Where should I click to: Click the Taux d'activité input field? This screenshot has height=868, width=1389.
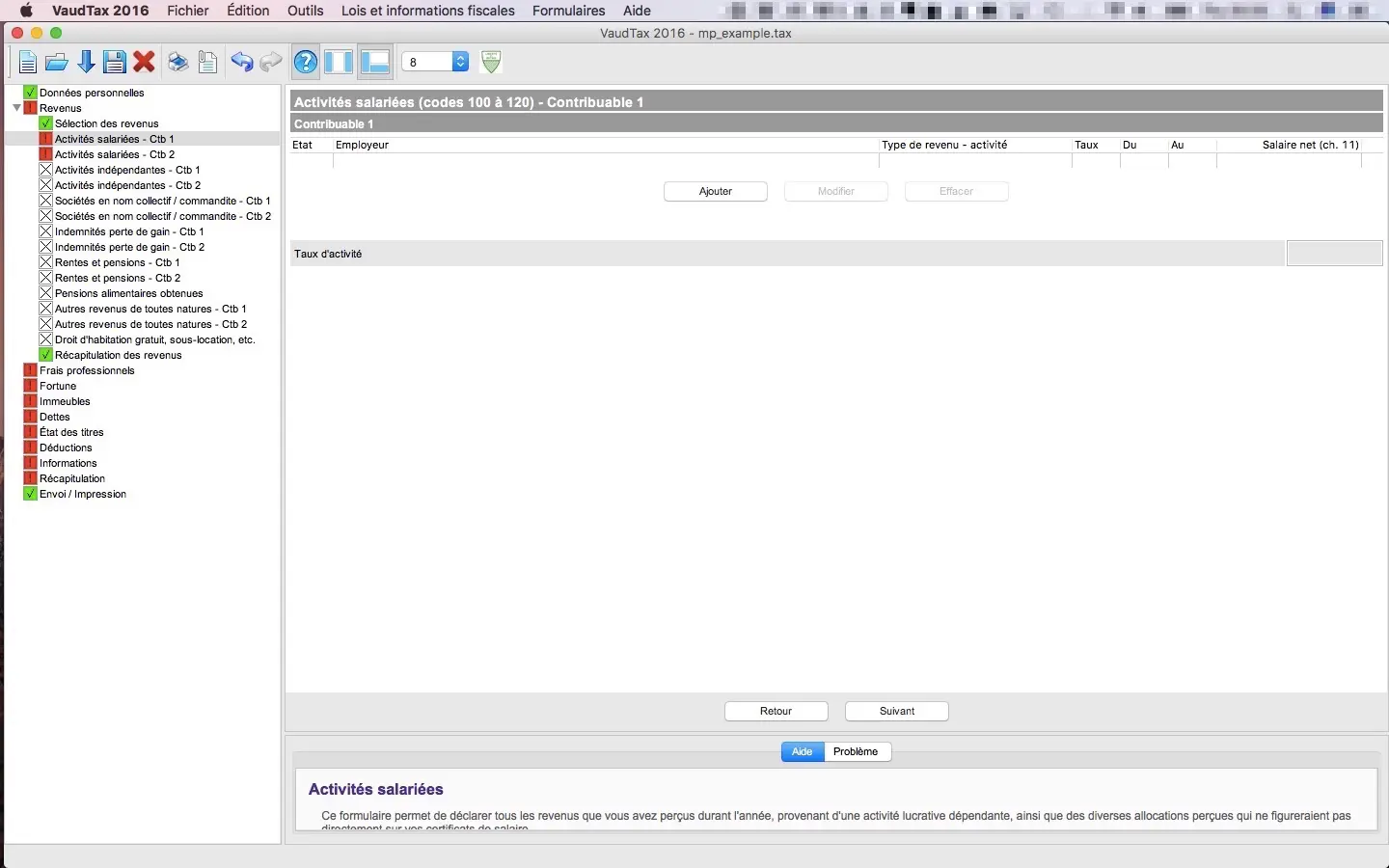click(x=1335, y=254)
